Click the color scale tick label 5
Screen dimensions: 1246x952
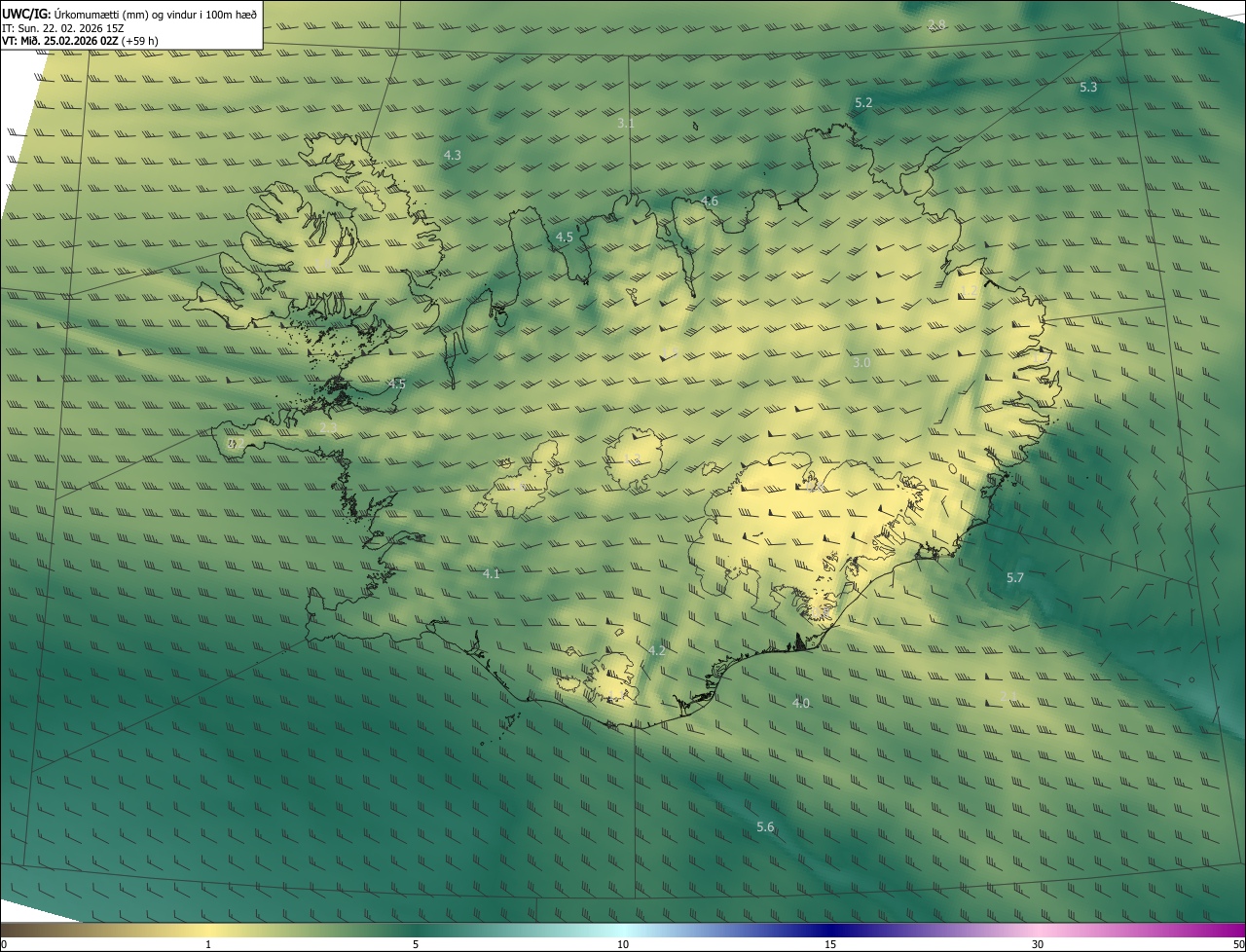click(x=416, y=944)
